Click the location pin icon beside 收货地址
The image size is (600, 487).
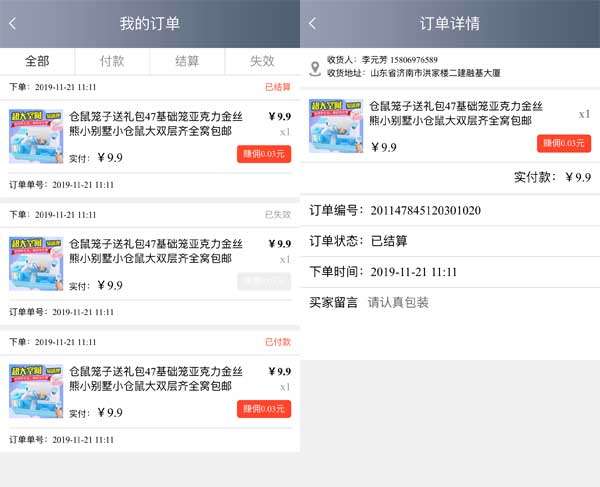coord(315,68)
